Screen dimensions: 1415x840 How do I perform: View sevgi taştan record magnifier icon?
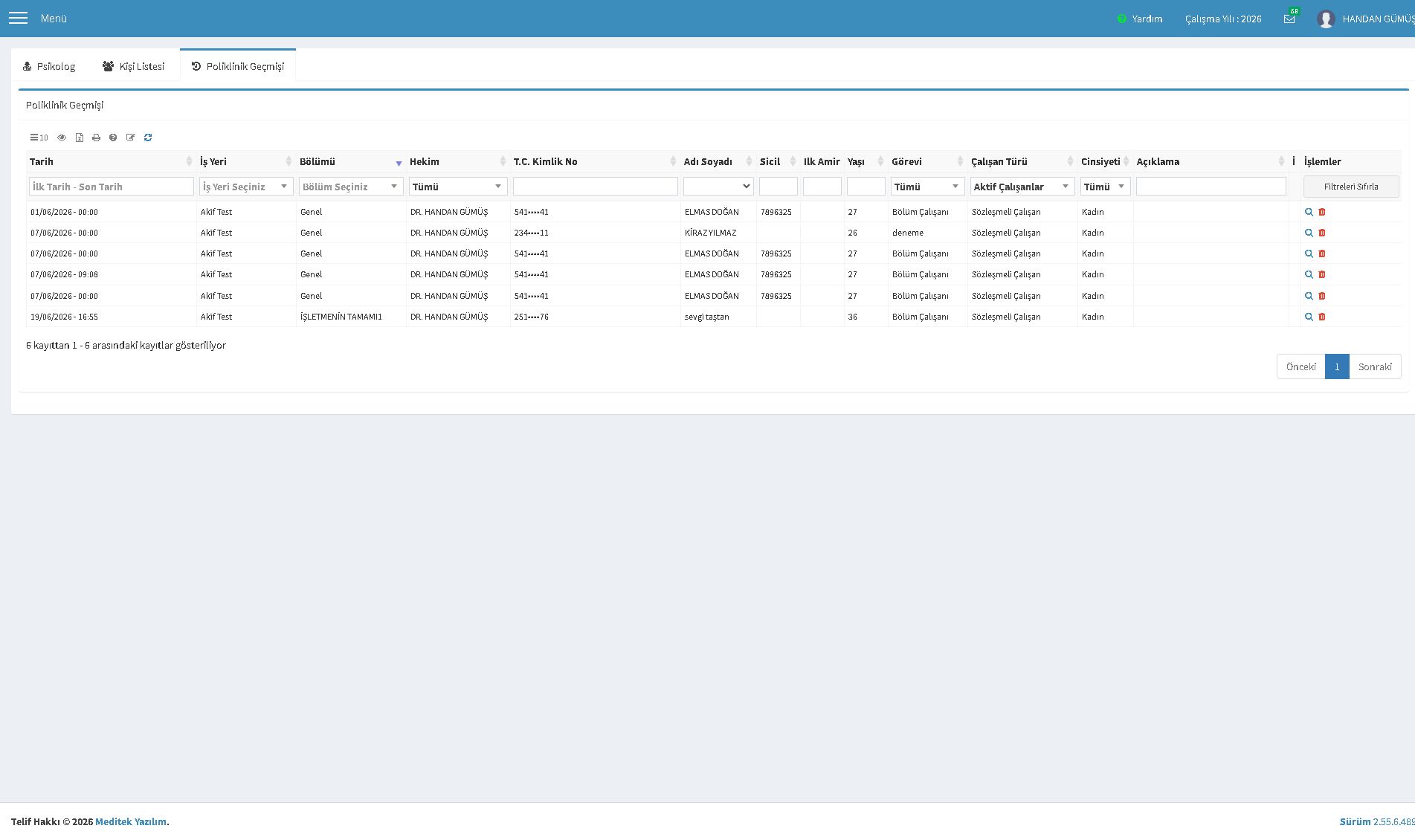tap(1309, 317)
